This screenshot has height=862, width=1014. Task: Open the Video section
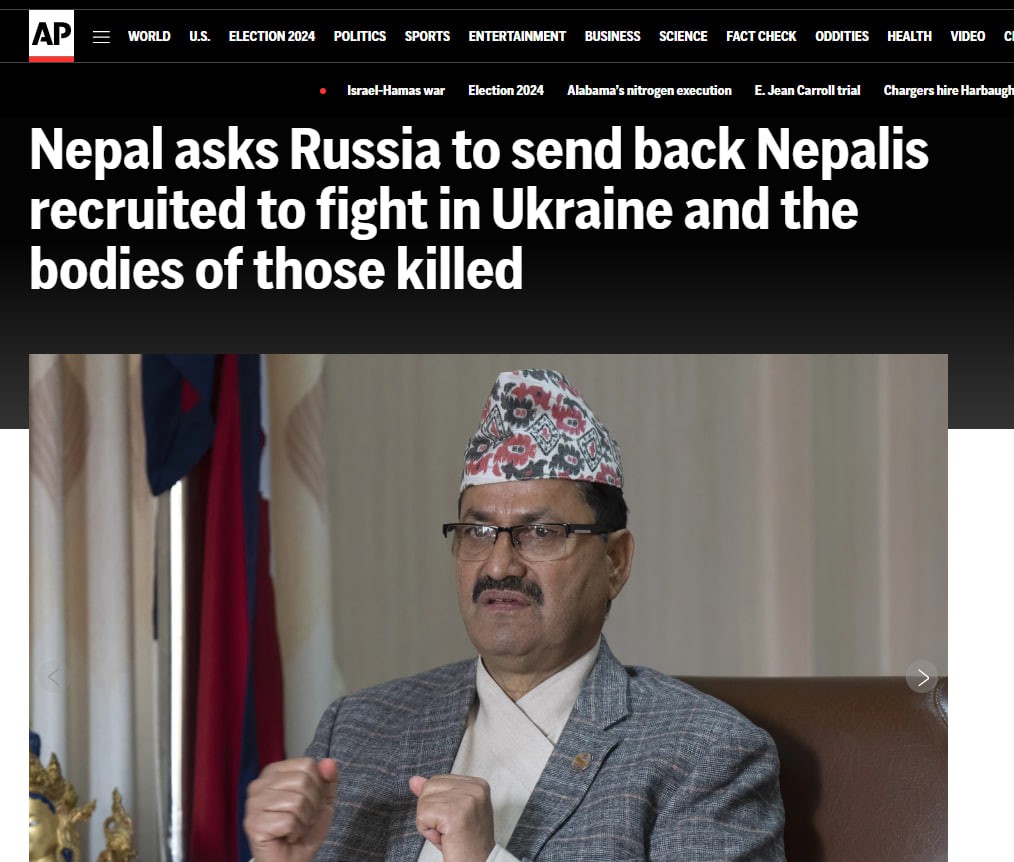[x=967, y=36]
